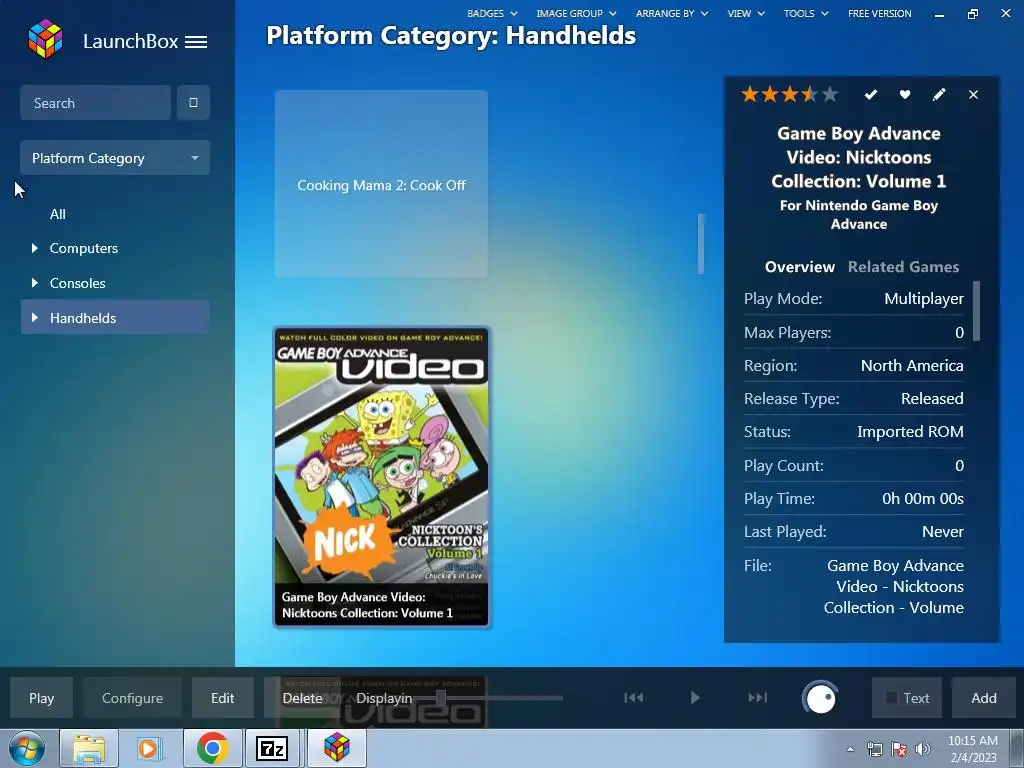Viewport: 1024px width, 768px height.
Task: Select All in the sidebar list
Action: (x=57, y=214)
